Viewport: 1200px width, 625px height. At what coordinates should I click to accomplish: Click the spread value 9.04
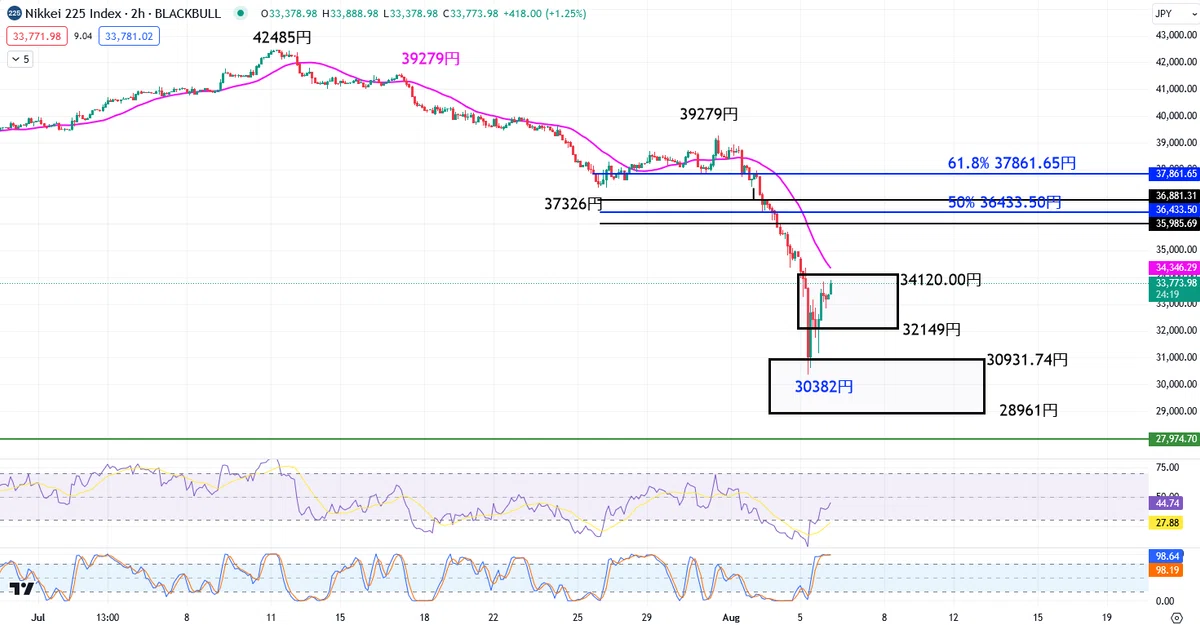coord(83,36)
